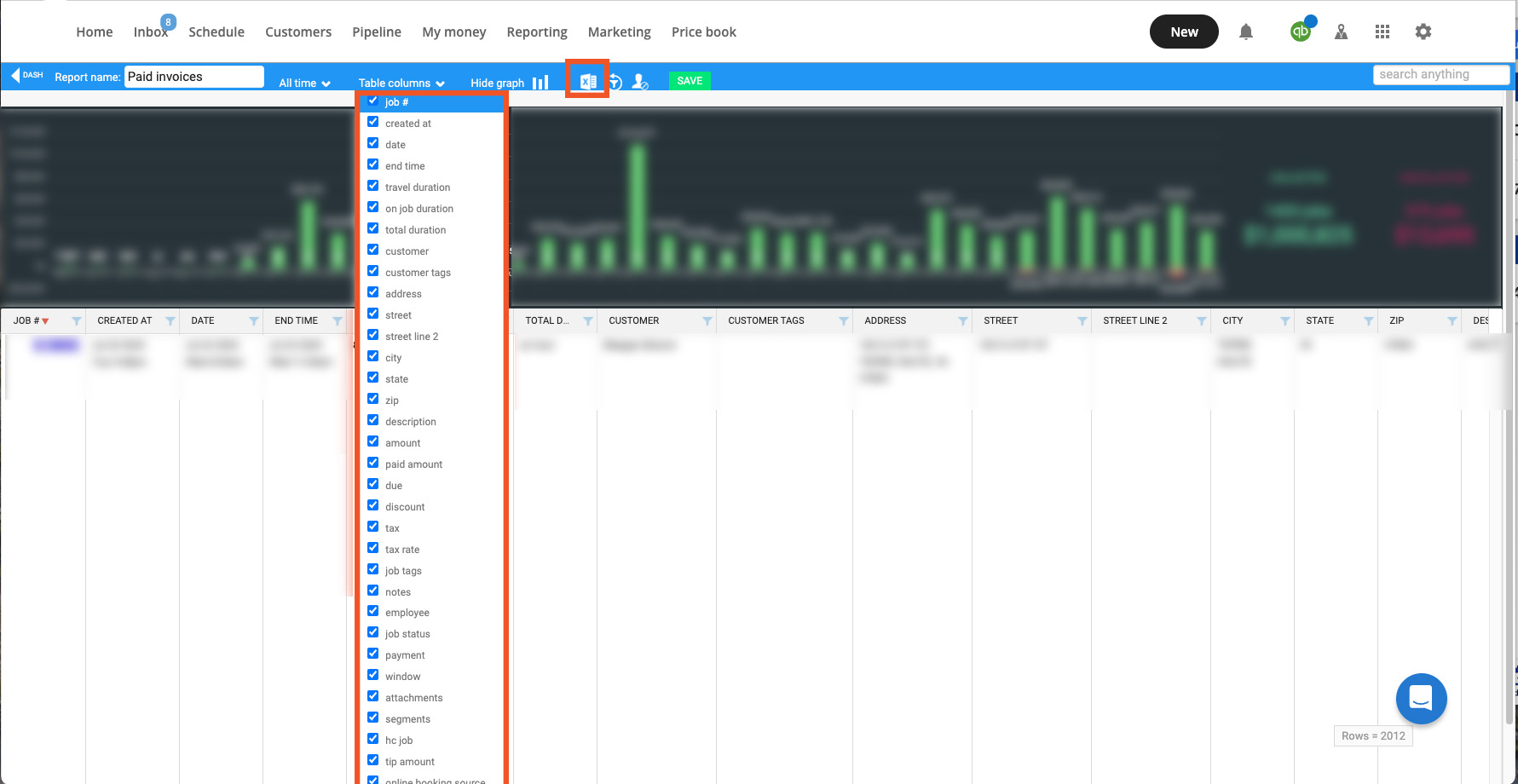Click the green SAVE button
The width and height of the screenshot is (1518, 784).
point(690,81)
